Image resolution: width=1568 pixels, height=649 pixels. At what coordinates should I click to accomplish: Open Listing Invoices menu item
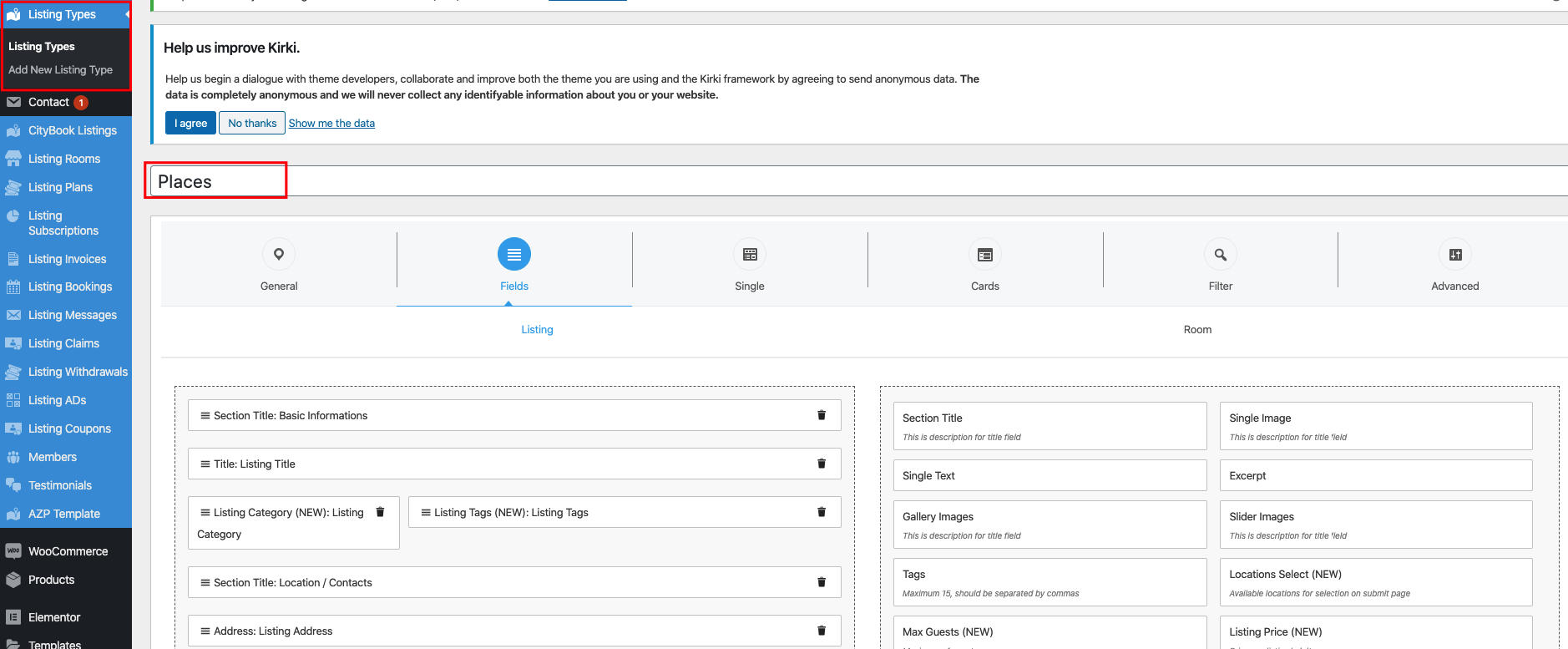[x=66, y=259]
